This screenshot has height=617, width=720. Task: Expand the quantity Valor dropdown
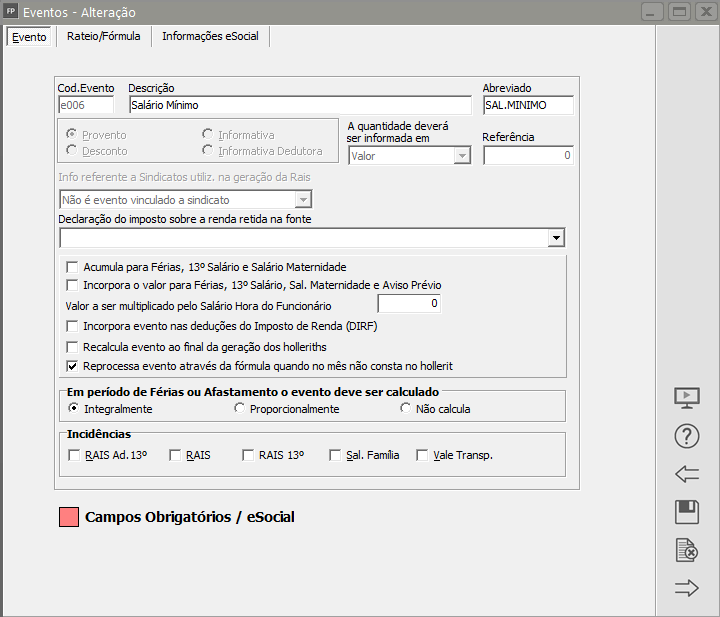click(461, 156)
